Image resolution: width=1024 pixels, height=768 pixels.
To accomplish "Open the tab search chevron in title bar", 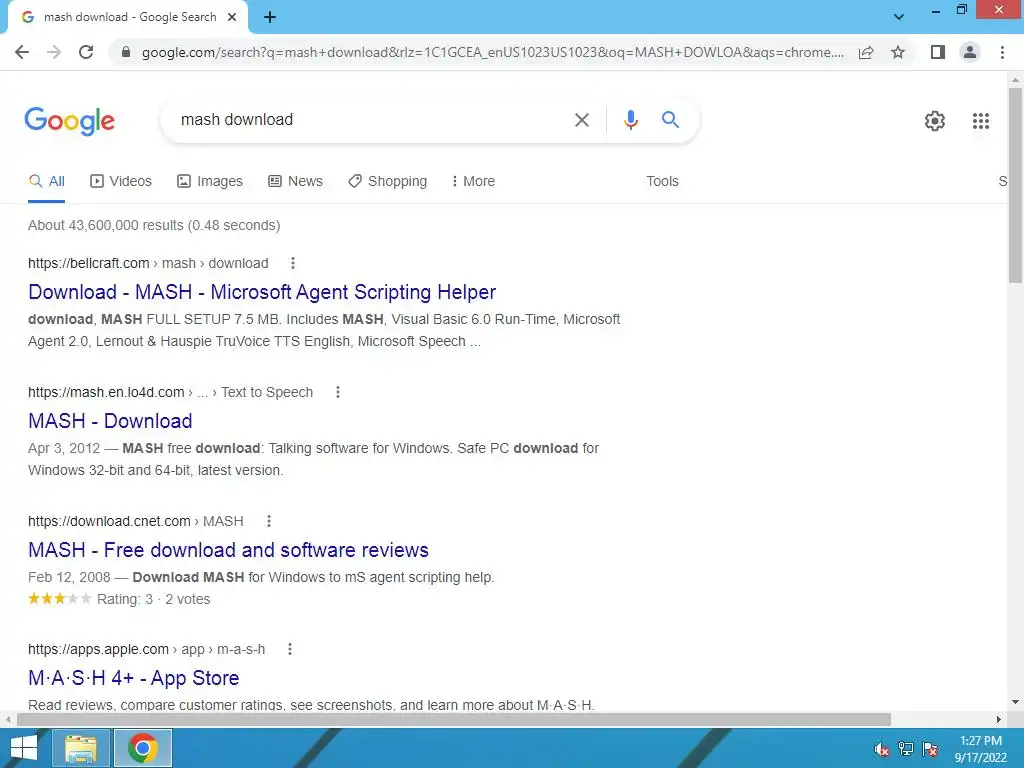I will coord(899,17).
